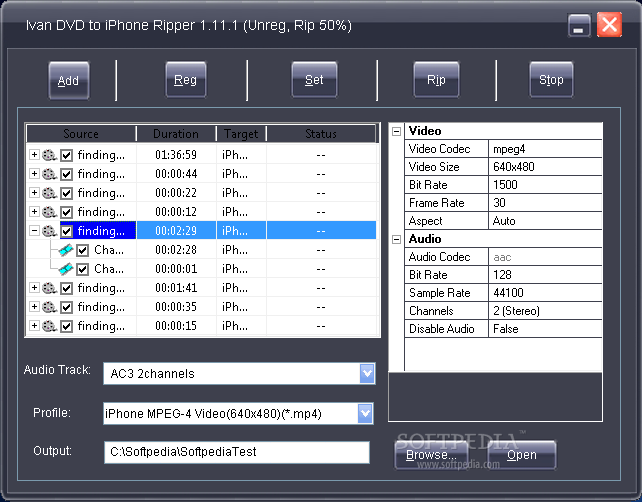Open settings with the Set button

pos(314,79)
